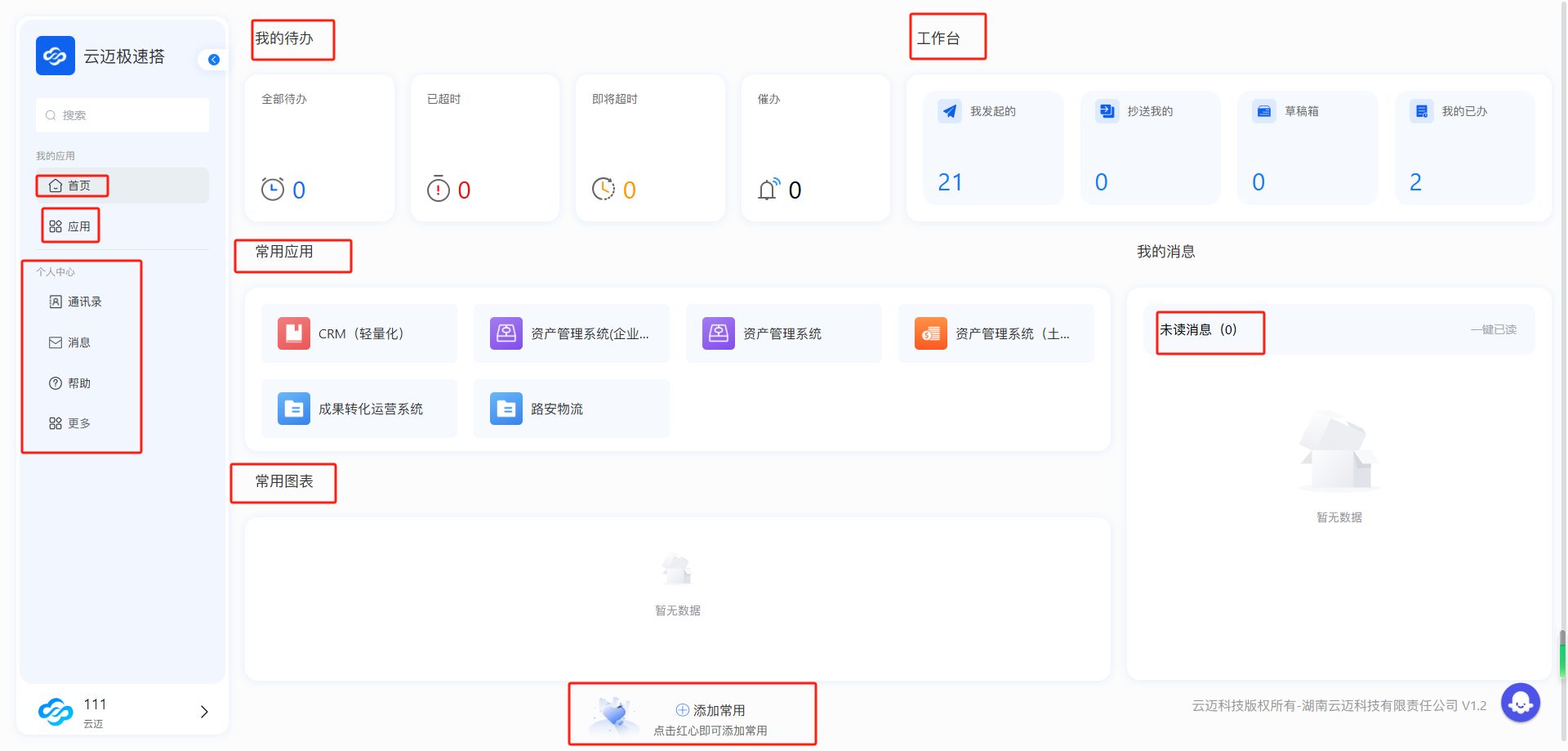This screenshot has width=1568, height=751.
Task: Select 应用 in the sidebar
Action: (x=78, y=226)
